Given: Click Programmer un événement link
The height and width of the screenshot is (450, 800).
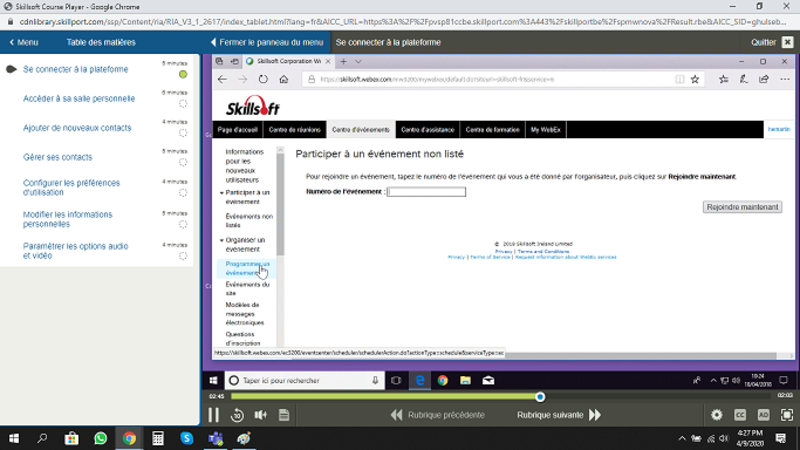Looking at the screenshot, I should pyautogui.click(x=247, y=268).
